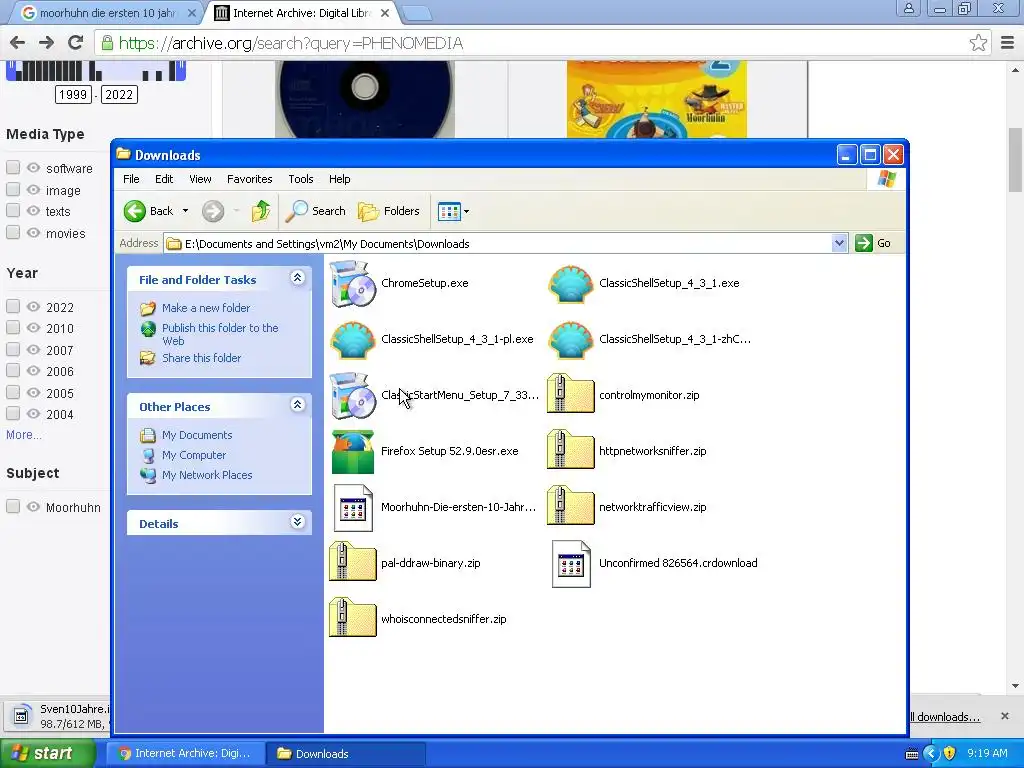Toggle eye icon next to 2005
This screenshot has width=1024, height=768.
click(x=33, y=392)
